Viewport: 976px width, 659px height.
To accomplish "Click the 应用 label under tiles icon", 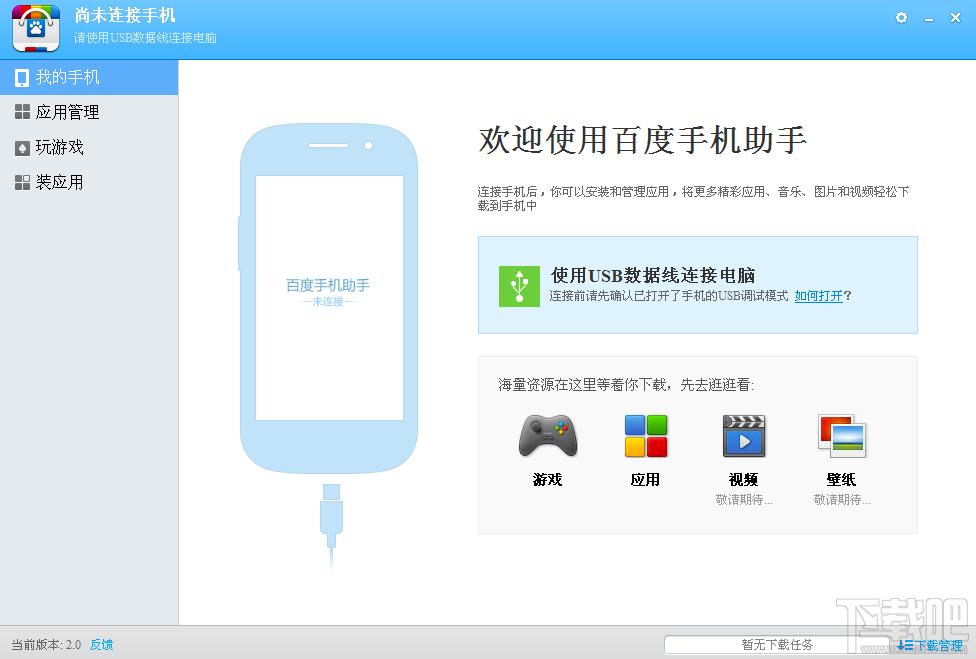I will tap(645, 479).
